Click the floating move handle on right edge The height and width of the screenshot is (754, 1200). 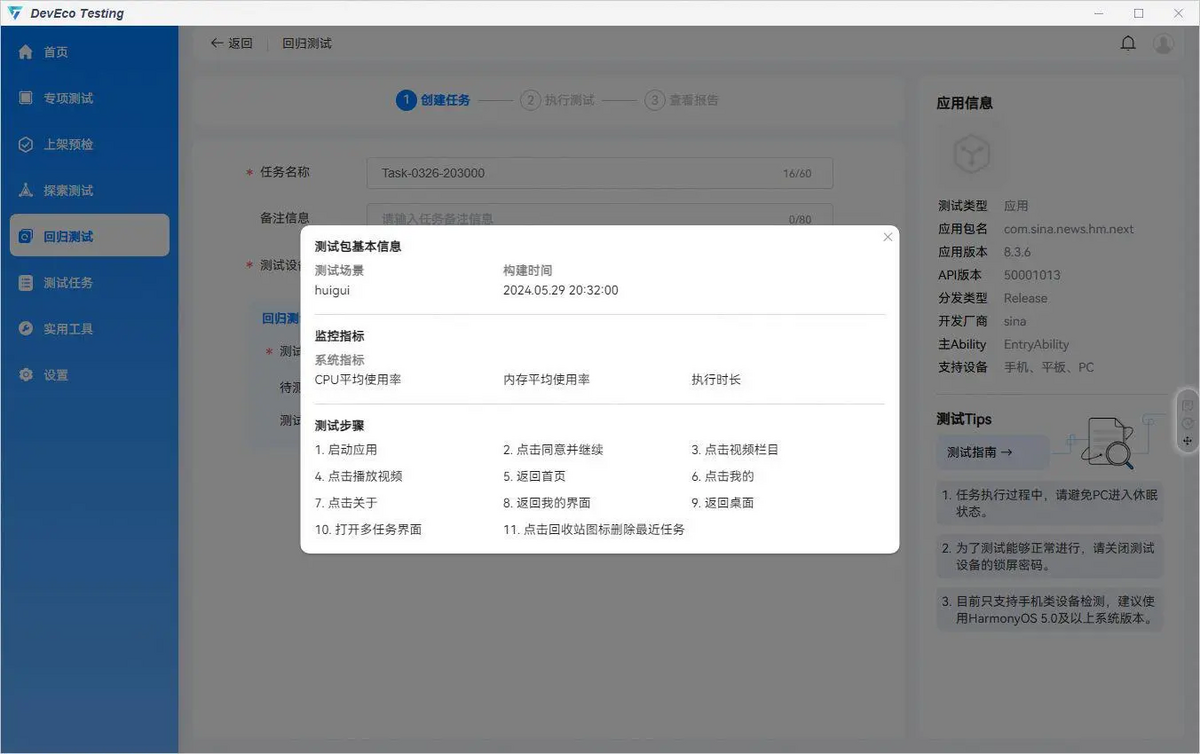pos(1187,440)
